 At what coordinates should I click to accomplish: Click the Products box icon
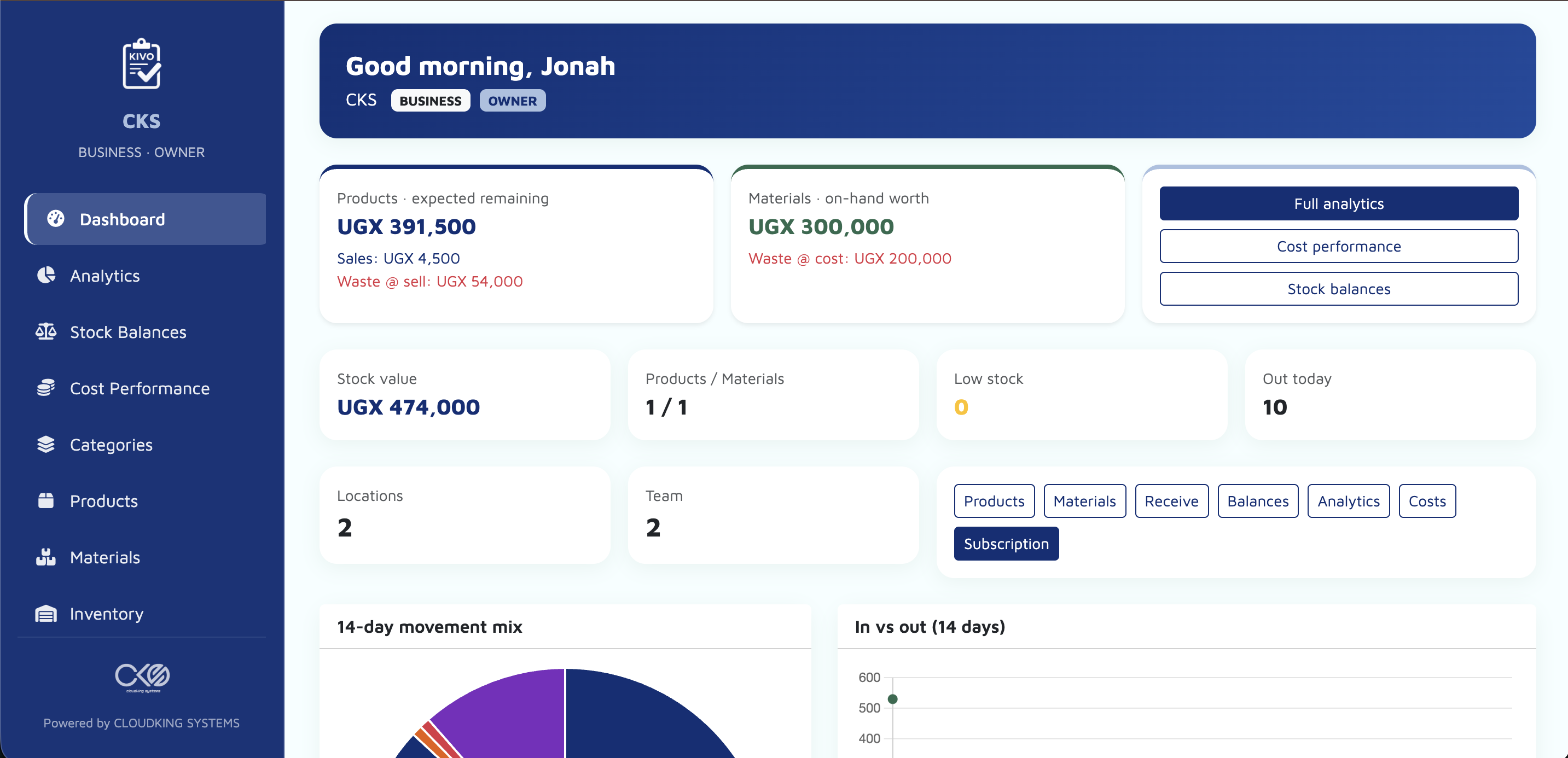45,500
